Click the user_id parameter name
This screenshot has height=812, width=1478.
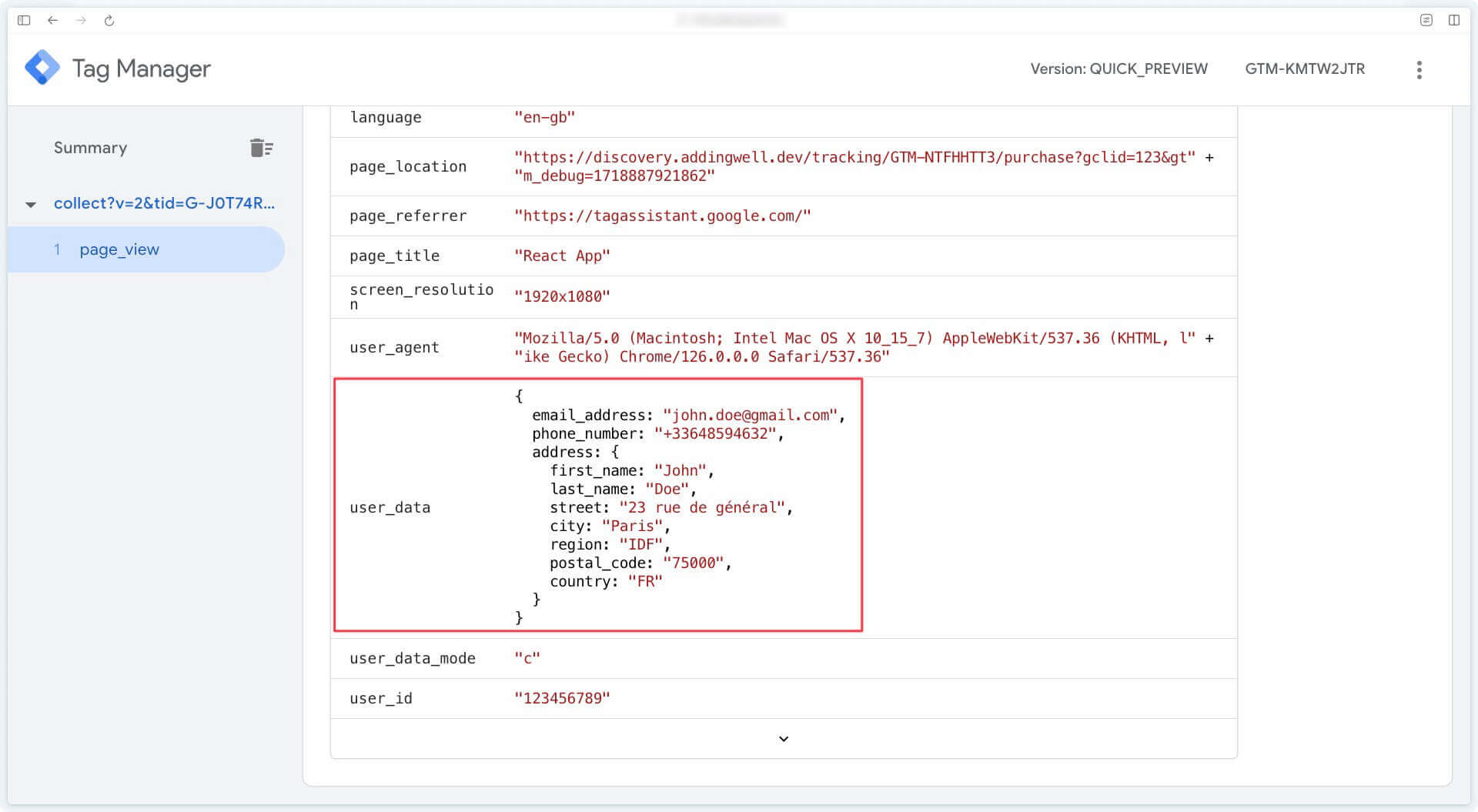pyautogui.click(x=381, y=698)
